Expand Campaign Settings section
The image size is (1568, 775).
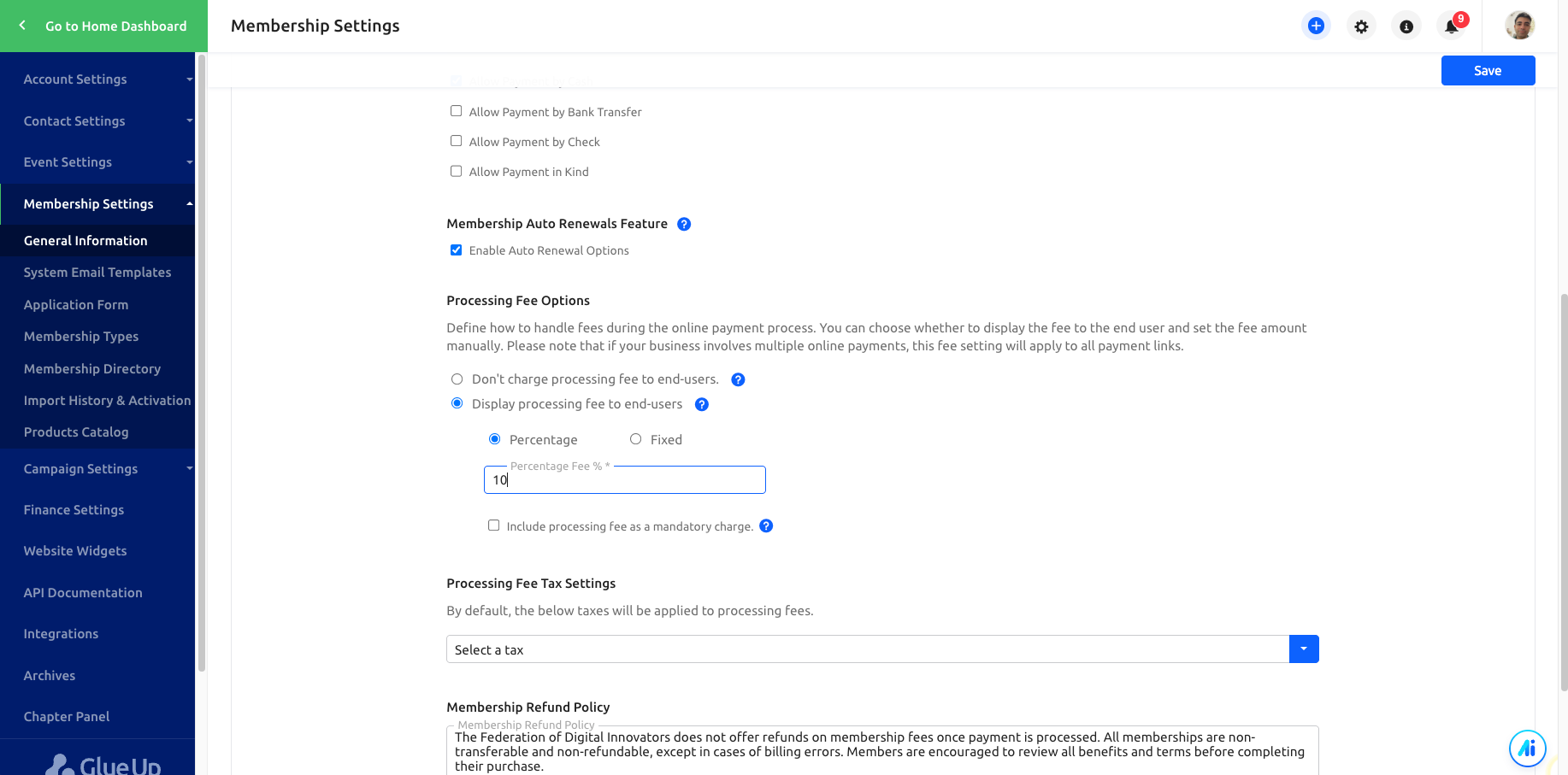click(98, 468)
